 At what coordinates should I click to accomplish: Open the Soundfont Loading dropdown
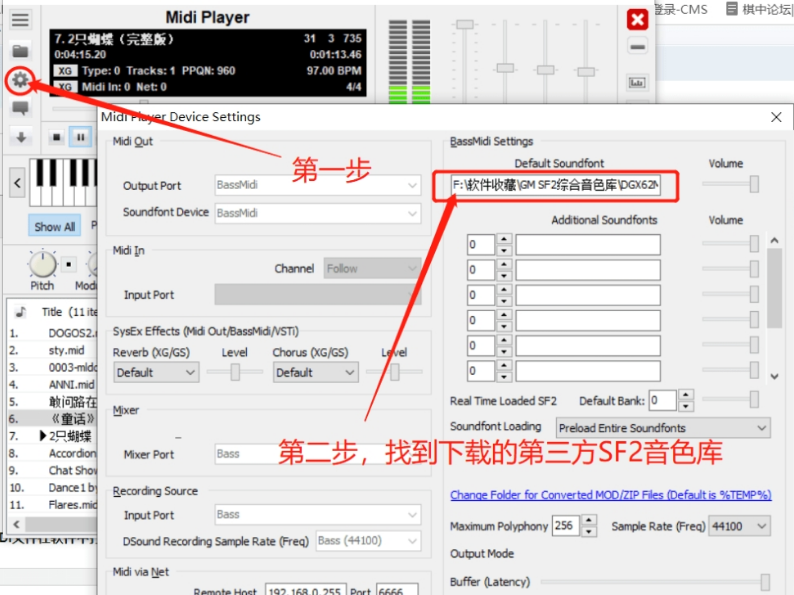point(663,428)
